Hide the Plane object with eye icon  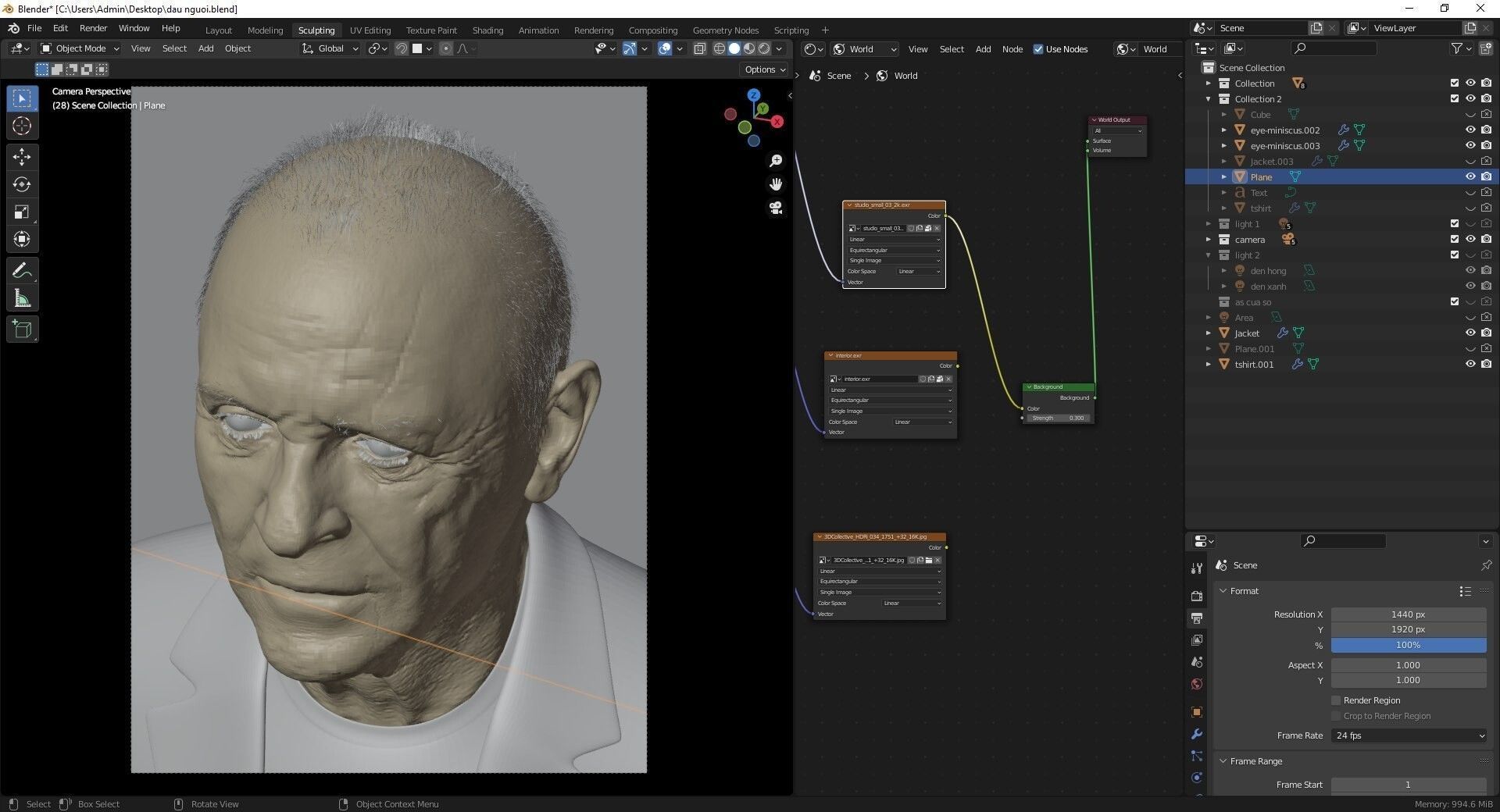1470,177
